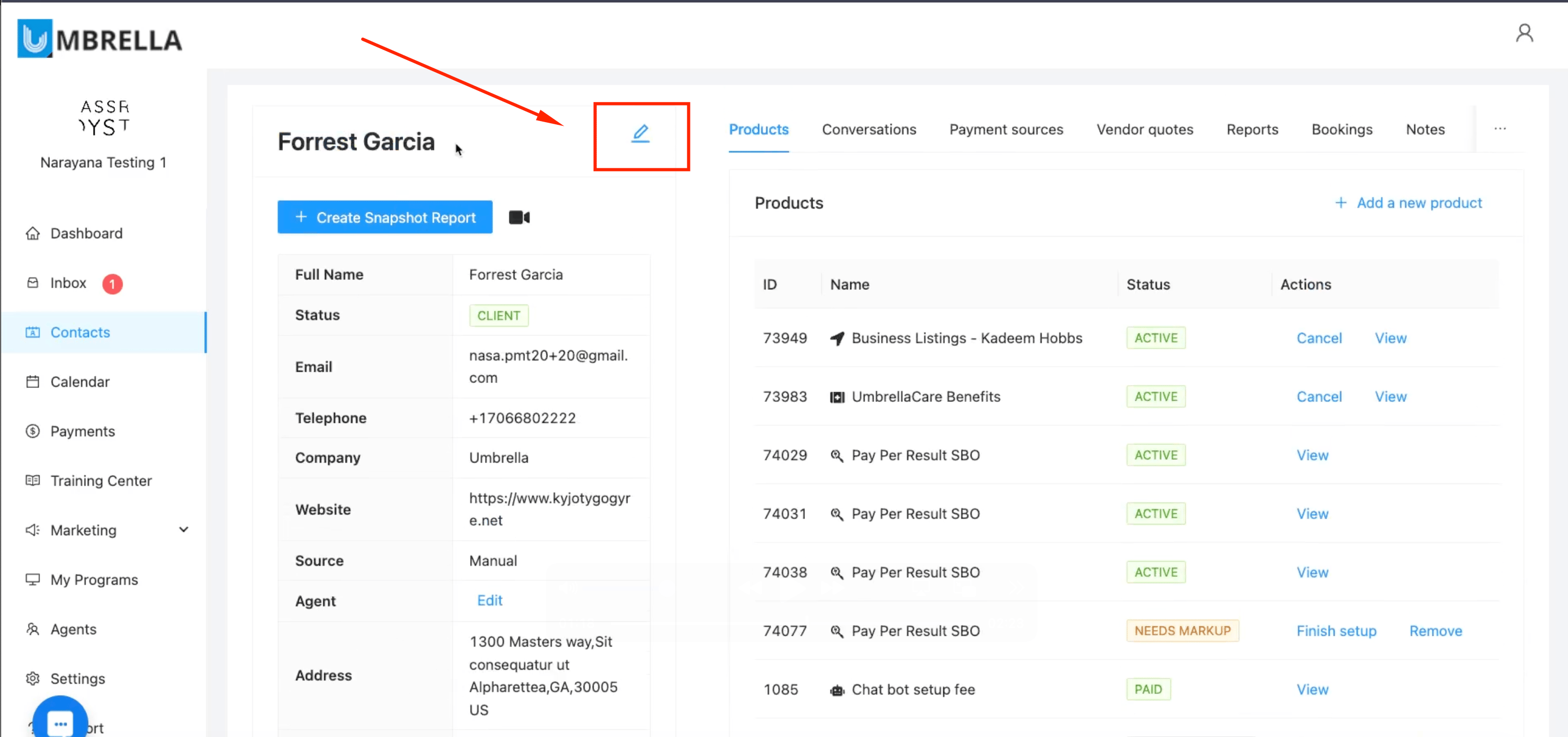This screenshot has width=1568, height=737.
Task: Open the Payment sources tab
Action: [1006, 130]
